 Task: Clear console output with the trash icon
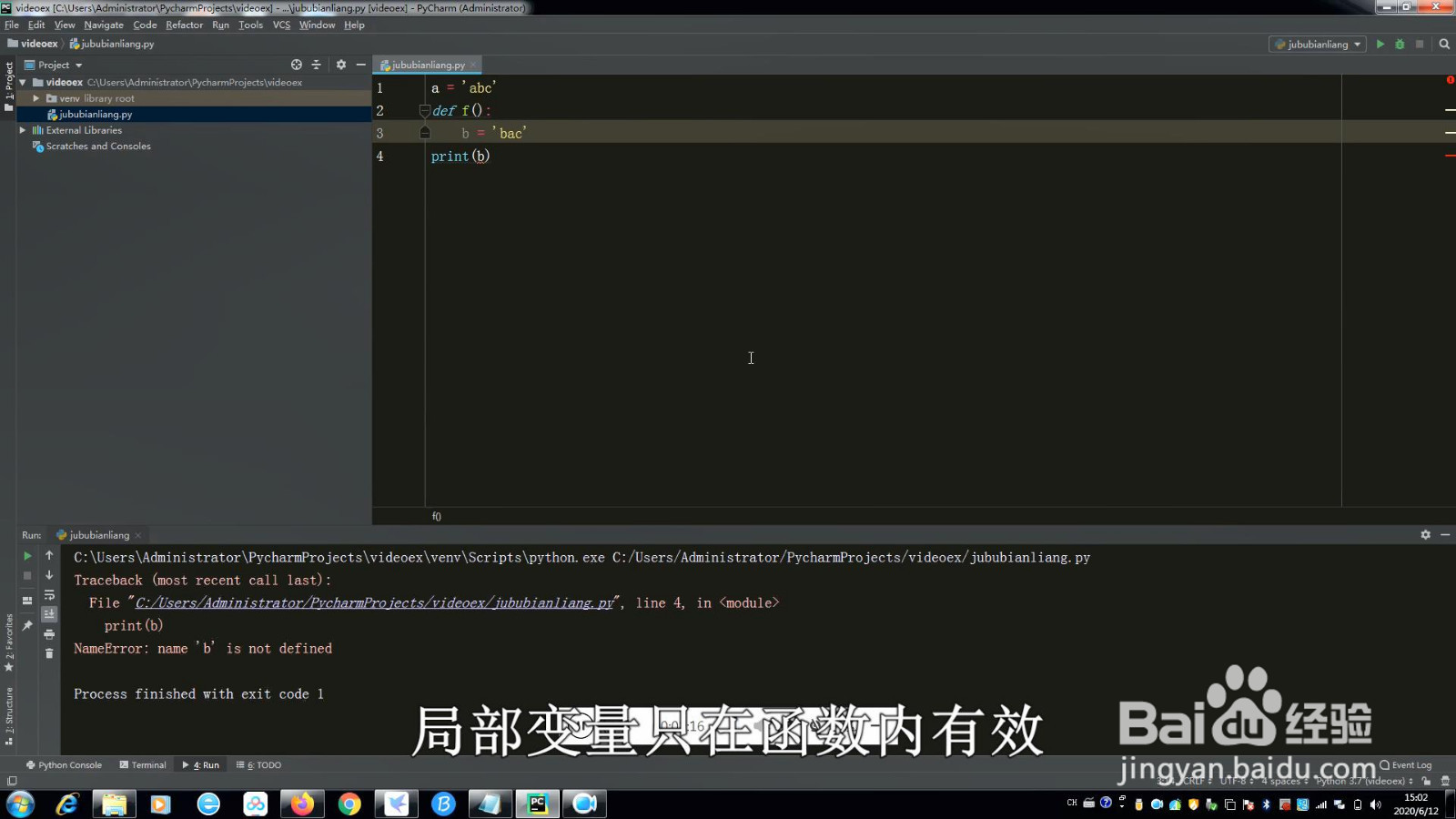click(49, 652)
